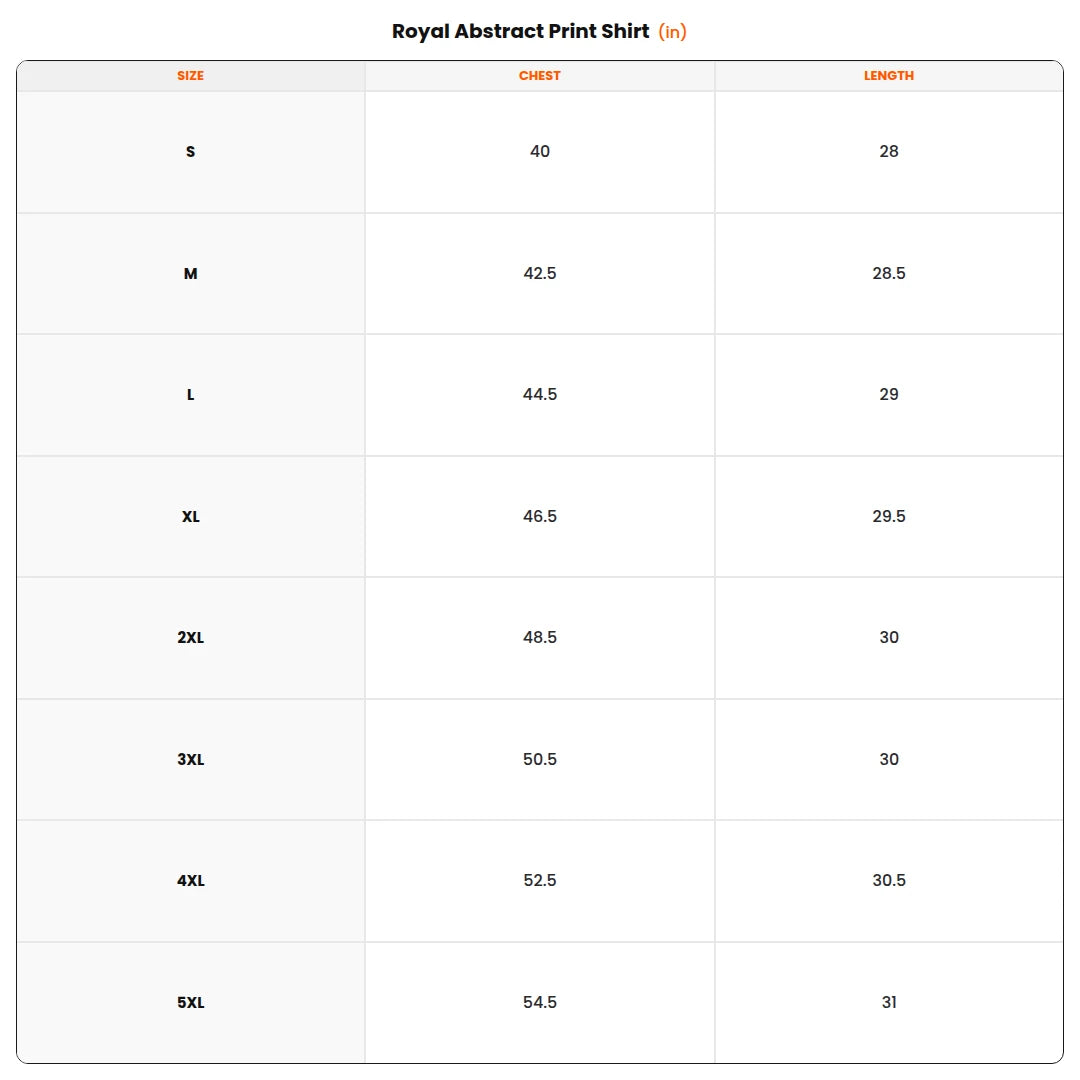This screenshot has height=1080, width=1080.
Task: Click chest value 54.5 for 5XL
Action: point(540,1003)
